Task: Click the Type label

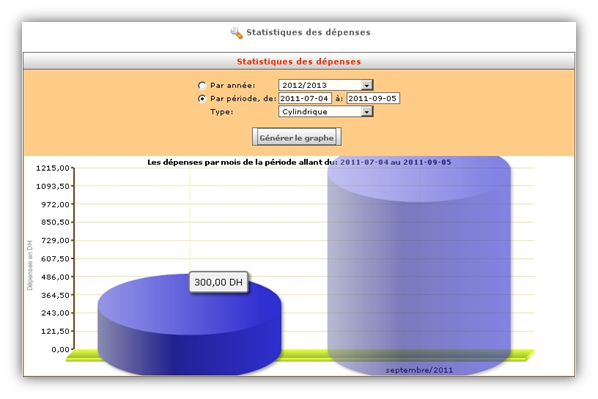Action: [222, 112]
